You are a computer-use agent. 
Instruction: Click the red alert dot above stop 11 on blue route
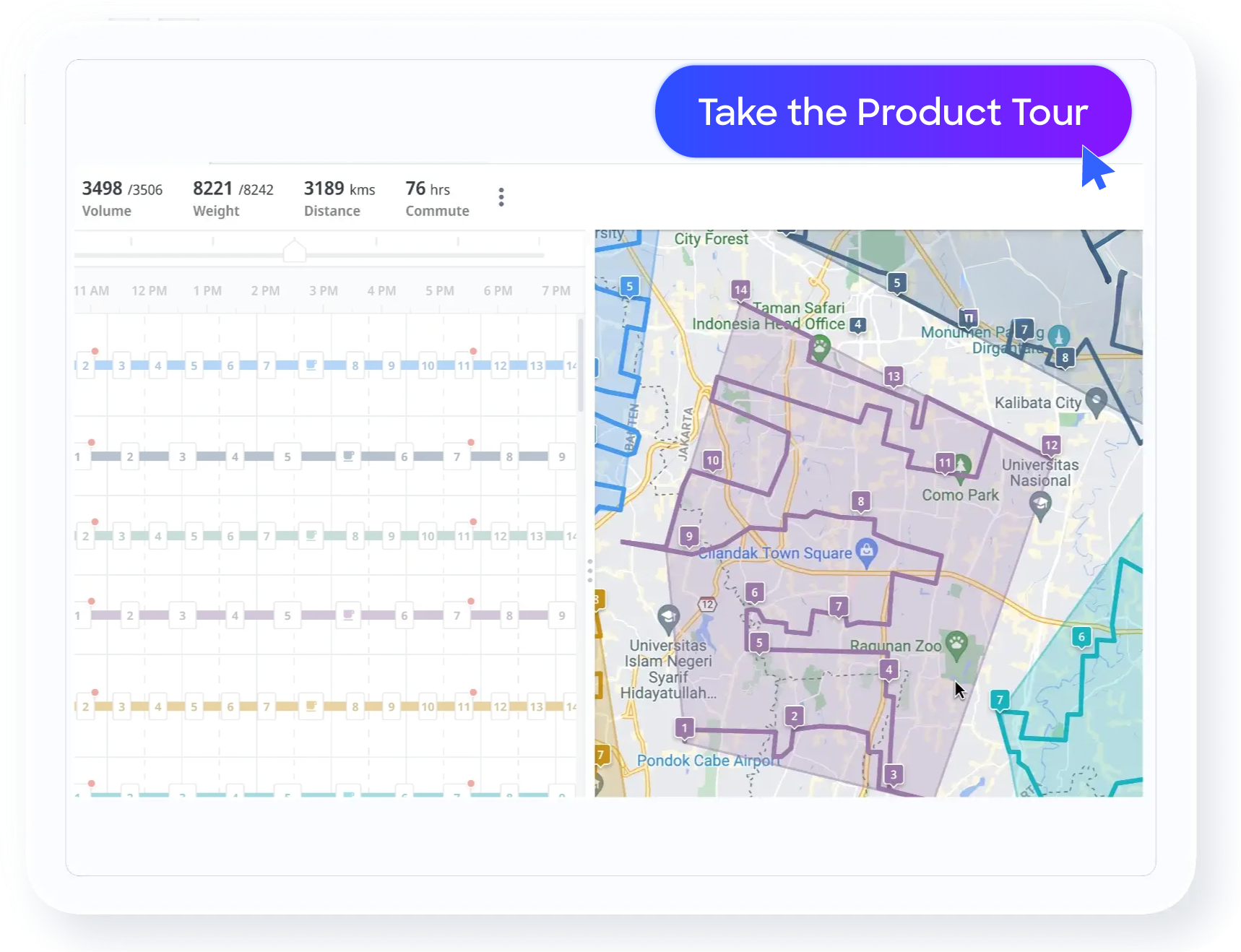[473, 350]
